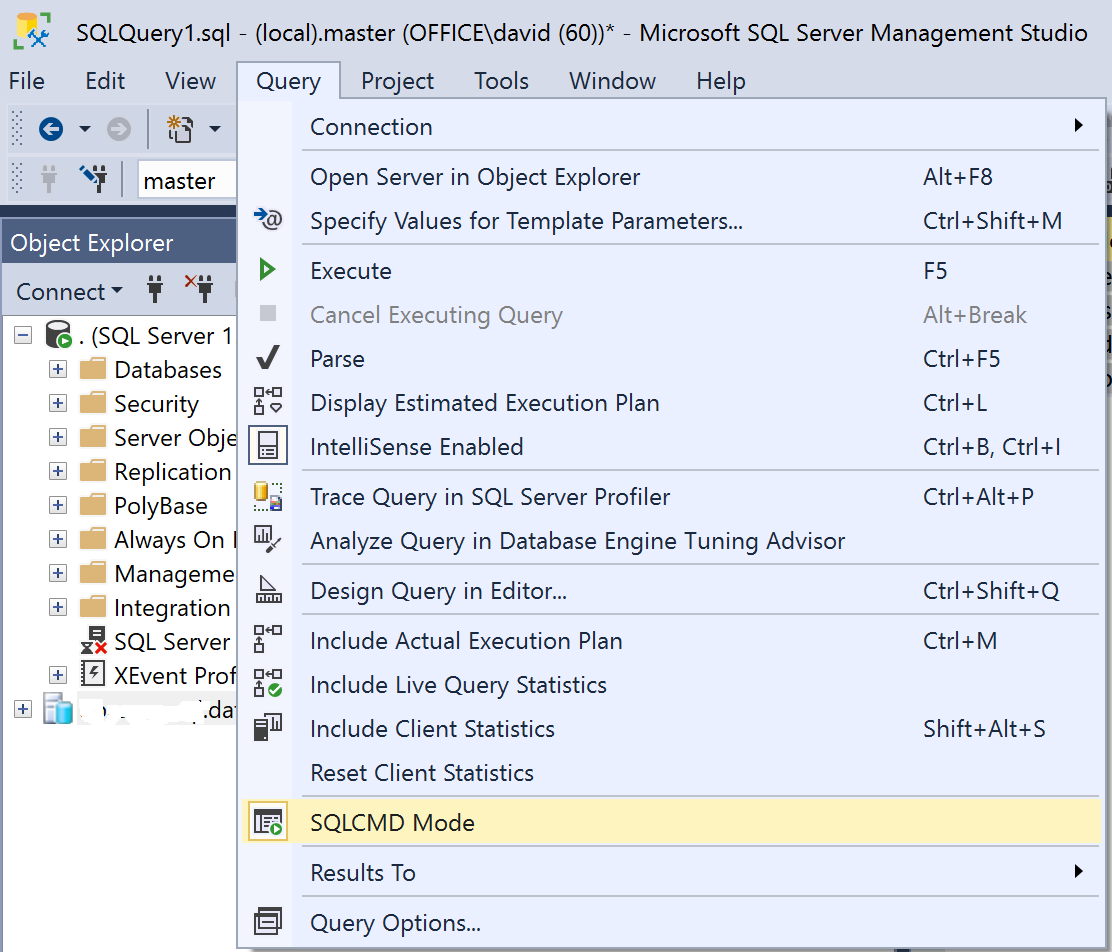Viewport: 1112px width, 952px height.
Task: Click the New Project toolbar icon
Action: point(179,129)
